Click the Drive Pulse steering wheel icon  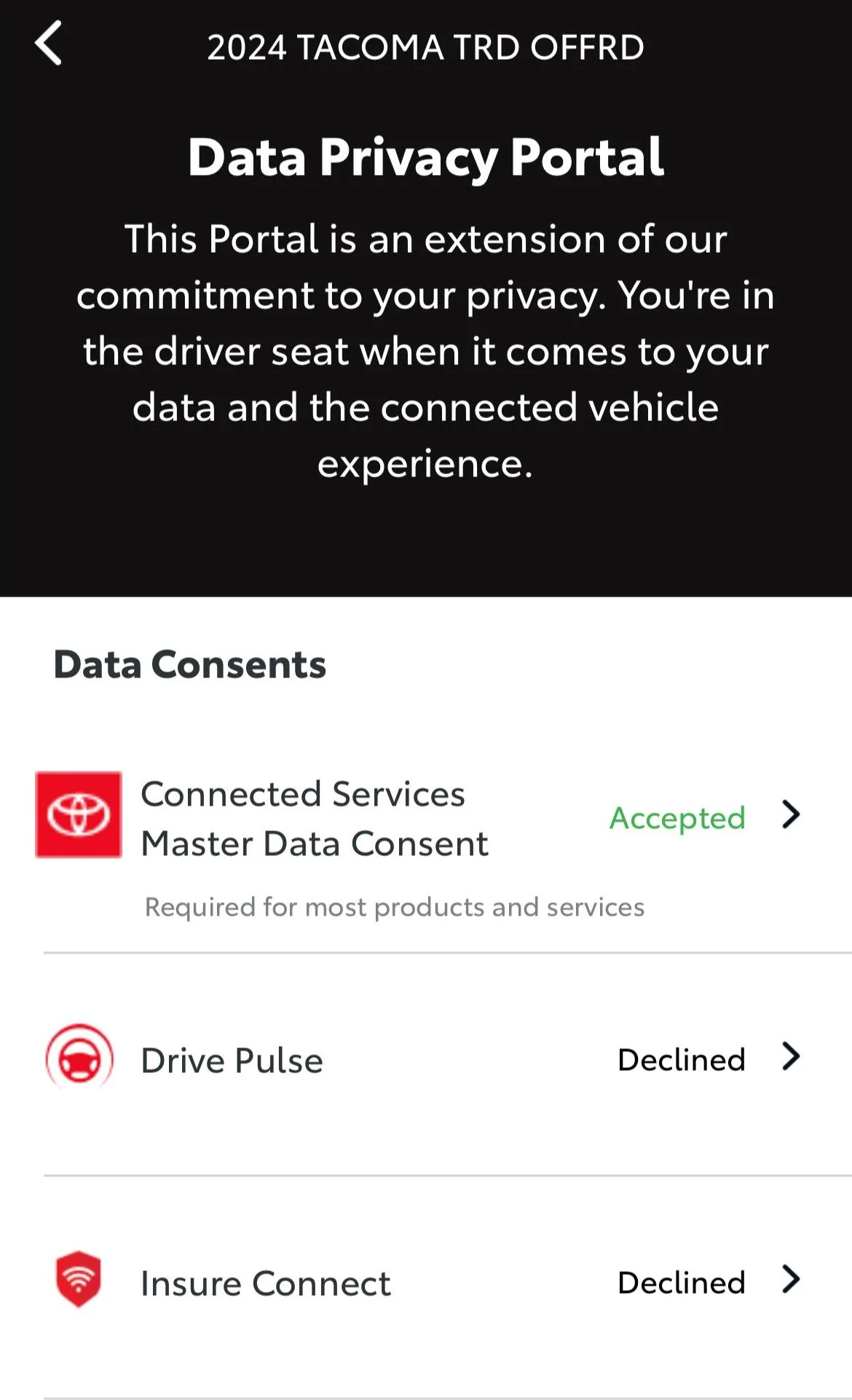coord(79,1058)
